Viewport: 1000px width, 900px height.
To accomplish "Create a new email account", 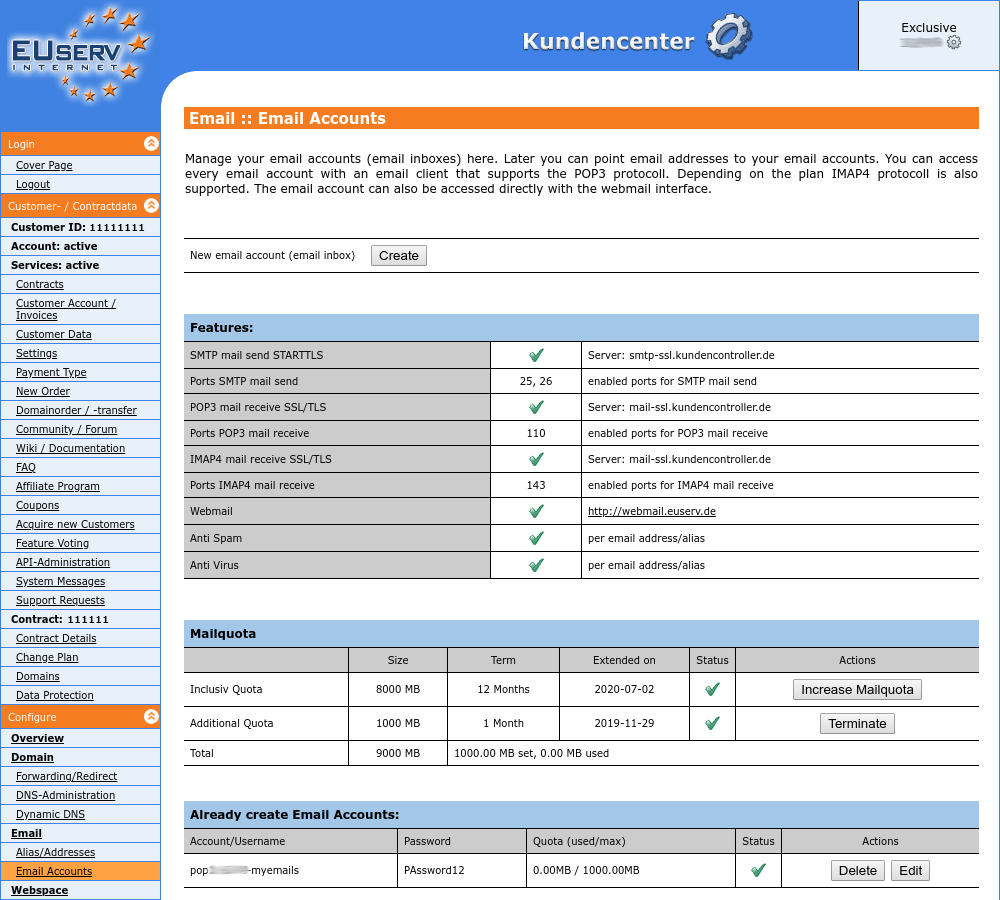I will pos(399,256).
